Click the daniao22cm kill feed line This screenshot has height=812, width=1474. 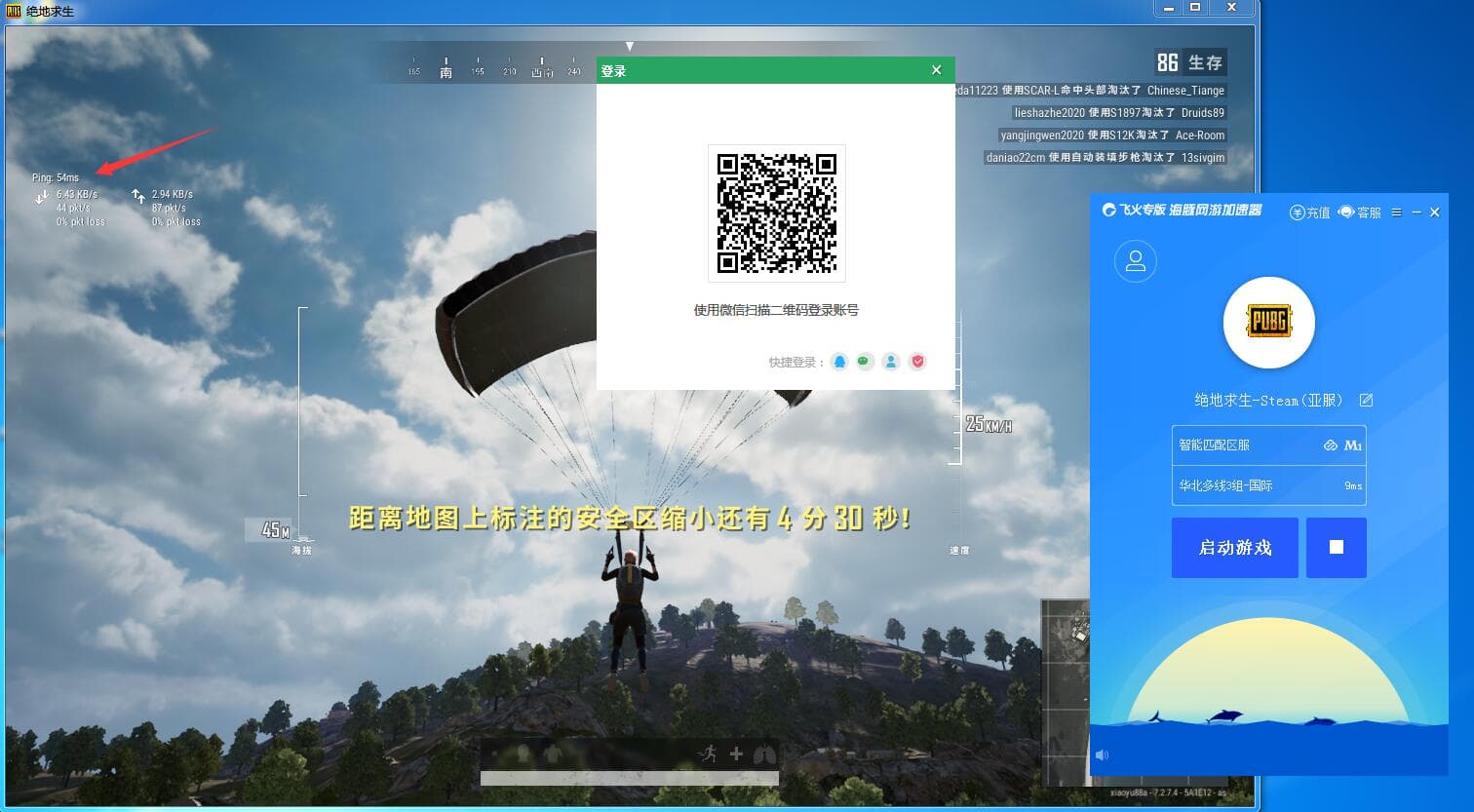tap(1105, 158)
